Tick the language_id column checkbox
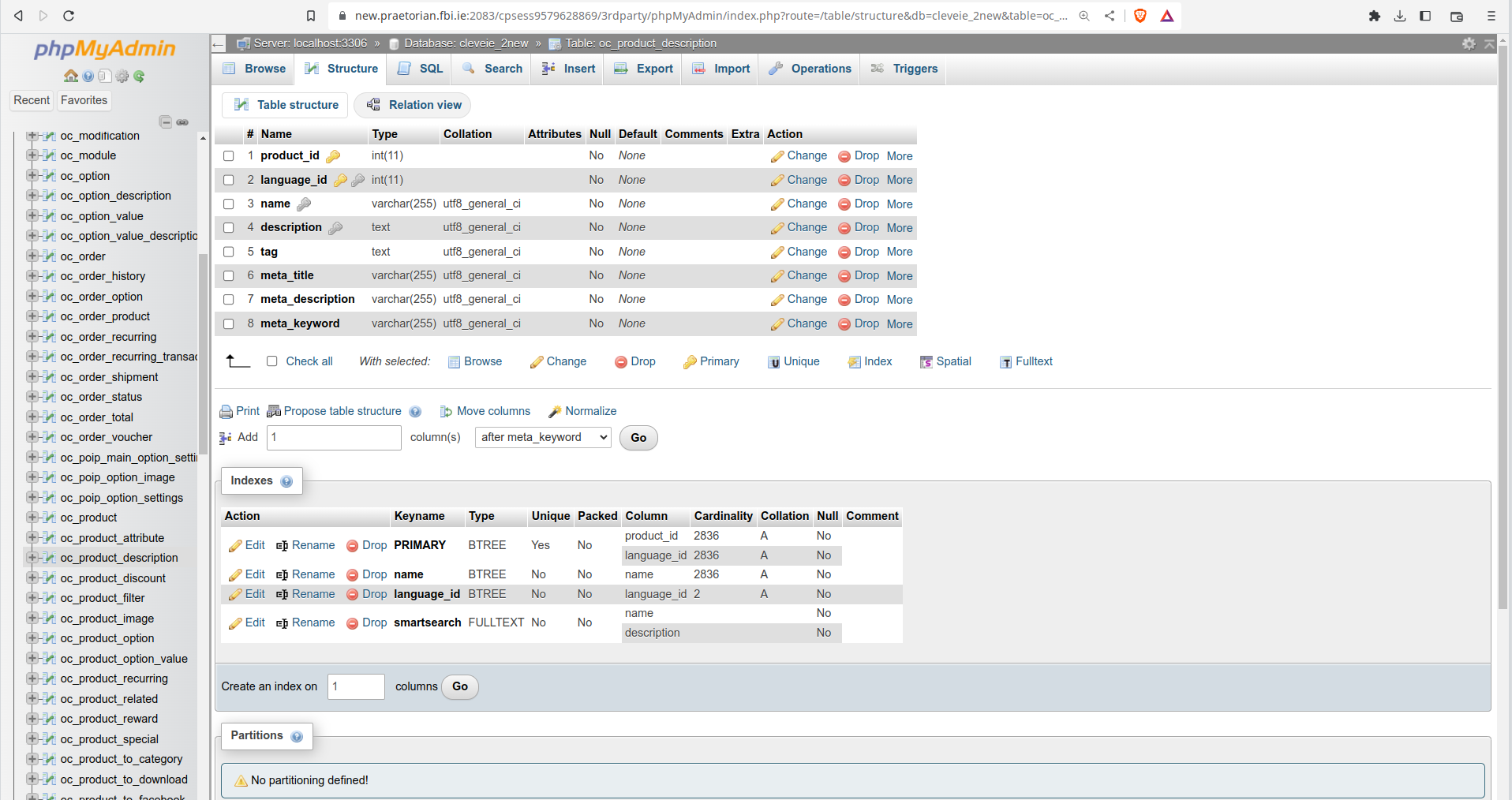 pyautogui.click(x=229, y=180)
